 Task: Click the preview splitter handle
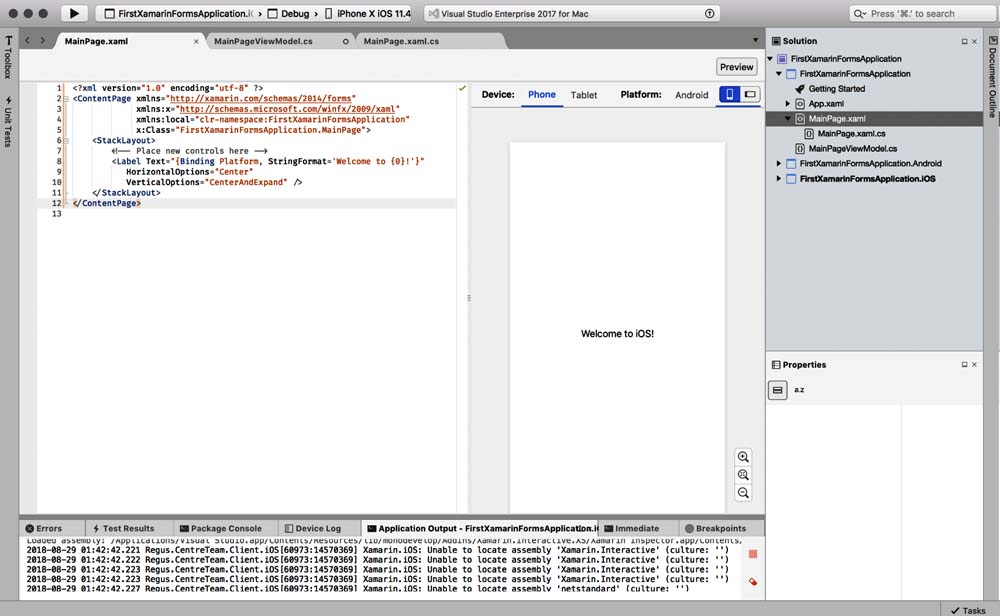pos(469,298)
